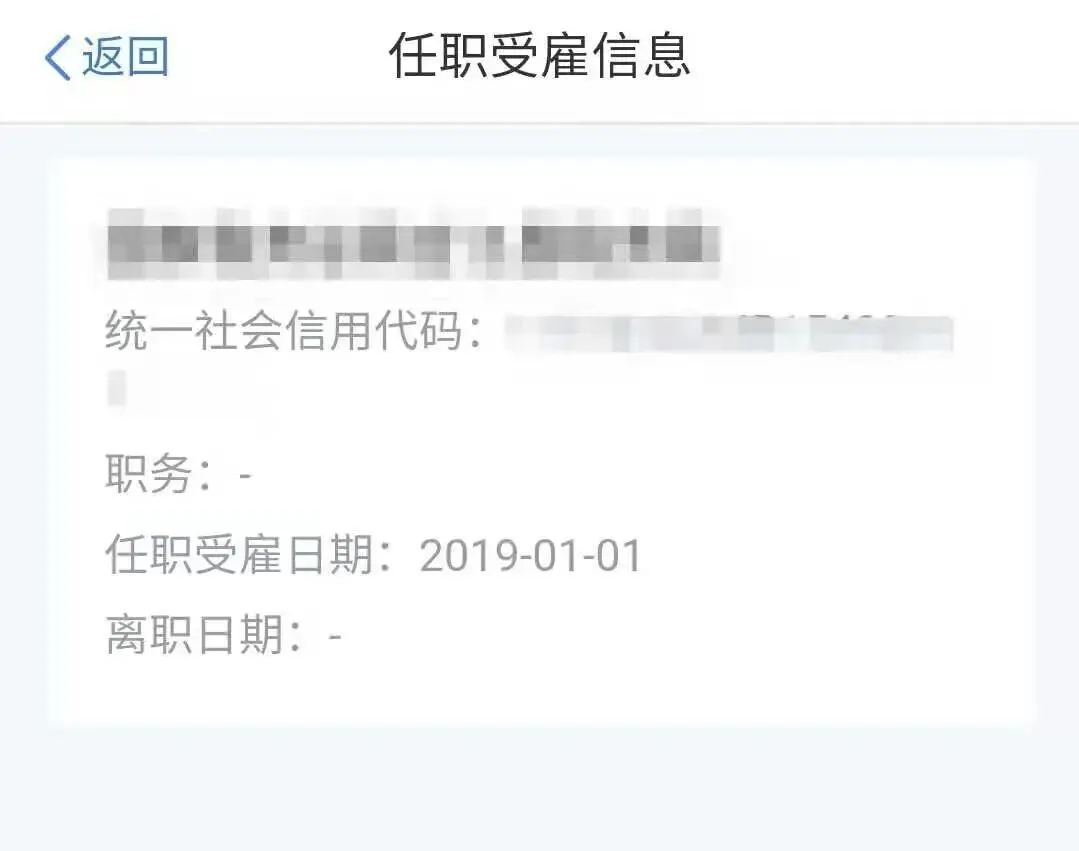The height and width of the screenshot is (851, 1079).
Task: Tap the wrapped blurred character under the credit code
Action: pyautogui.click(x=118, y=388)
